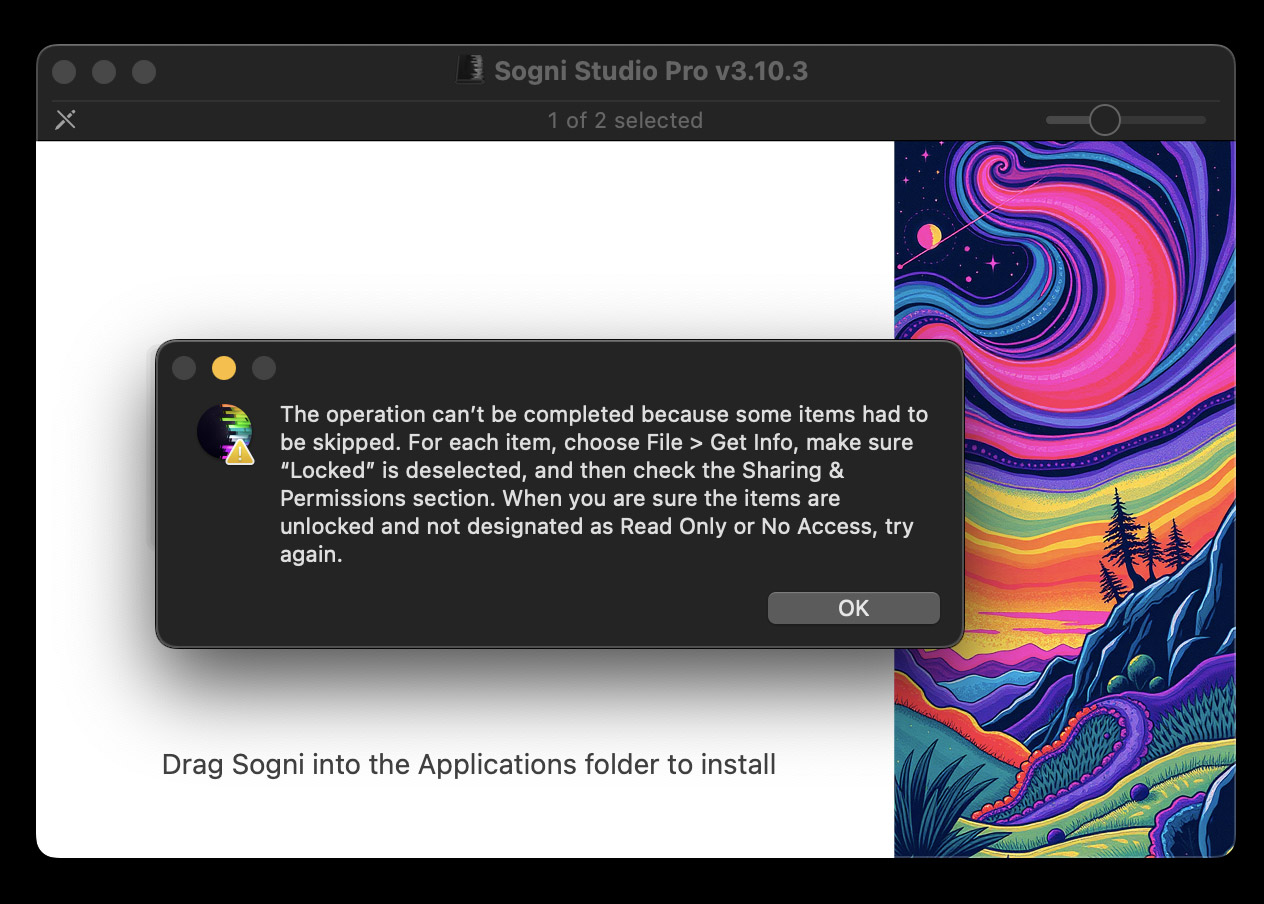Minimize the error dialog with the yellow button
Screen dimensions: 1264x904
point(224,368)
